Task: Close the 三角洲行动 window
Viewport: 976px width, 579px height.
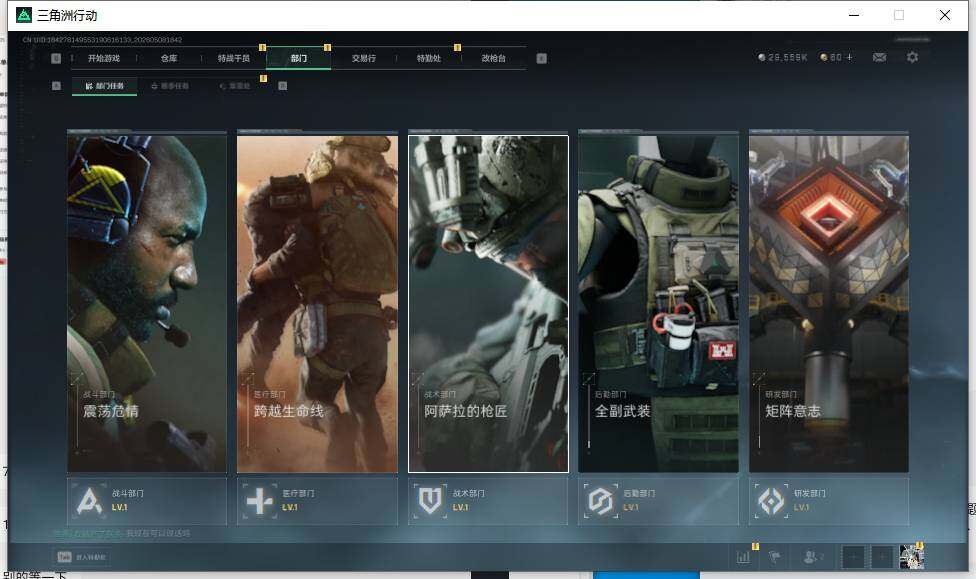Action: 945,15
